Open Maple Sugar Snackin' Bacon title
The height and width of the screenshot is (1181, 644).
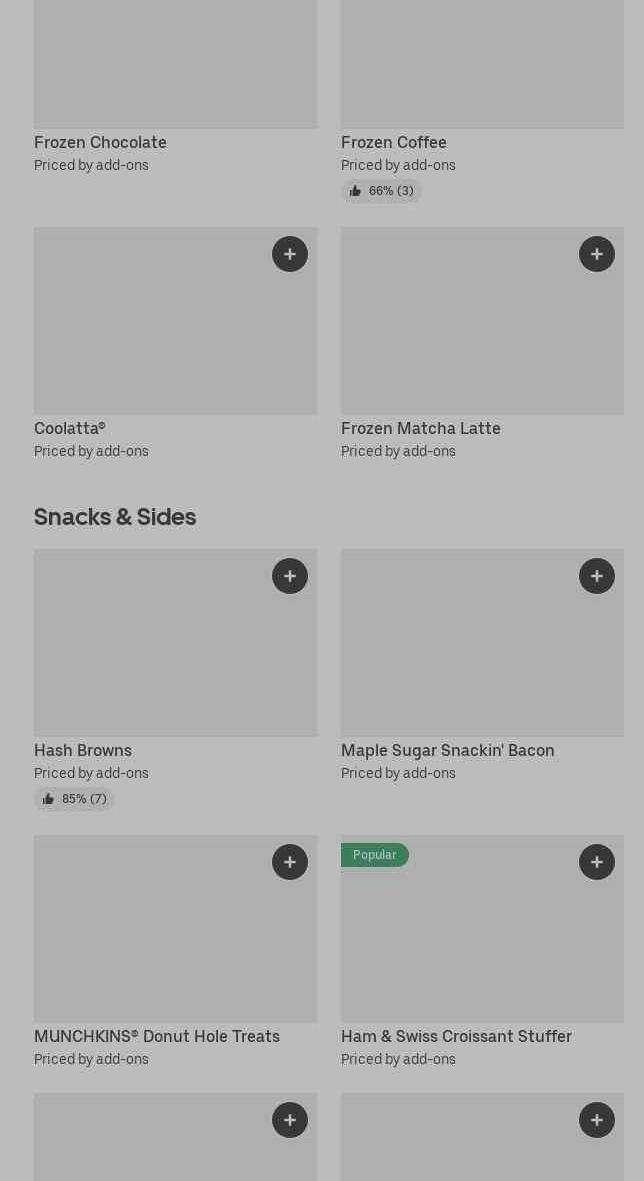(x=447, y=750)
